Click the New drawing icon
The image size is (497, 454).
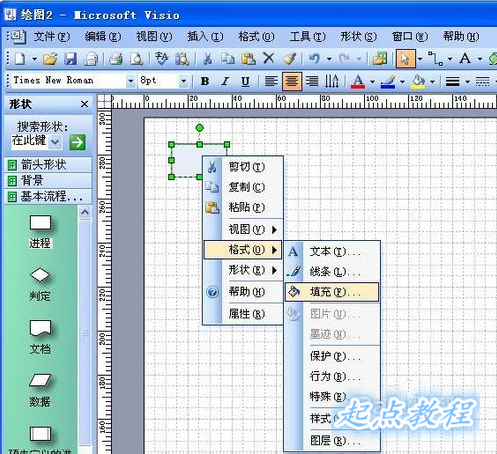point(20,59)
